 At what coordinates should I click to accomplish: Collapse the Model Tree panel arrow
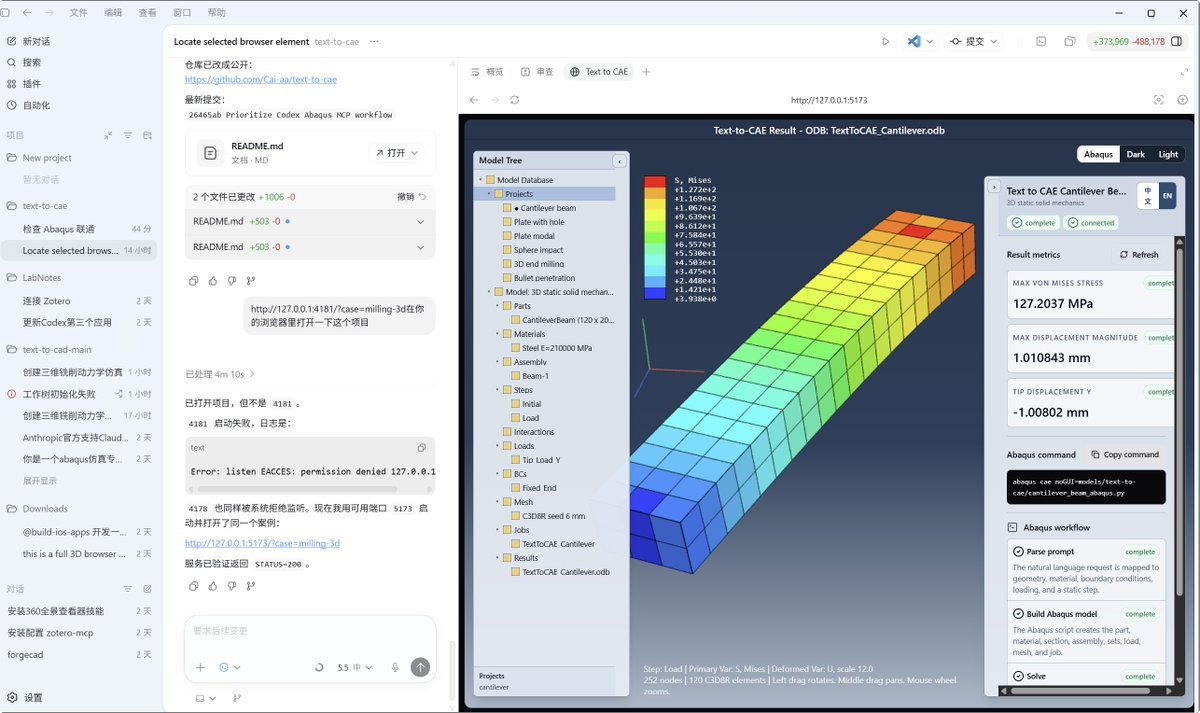point(619,160)
